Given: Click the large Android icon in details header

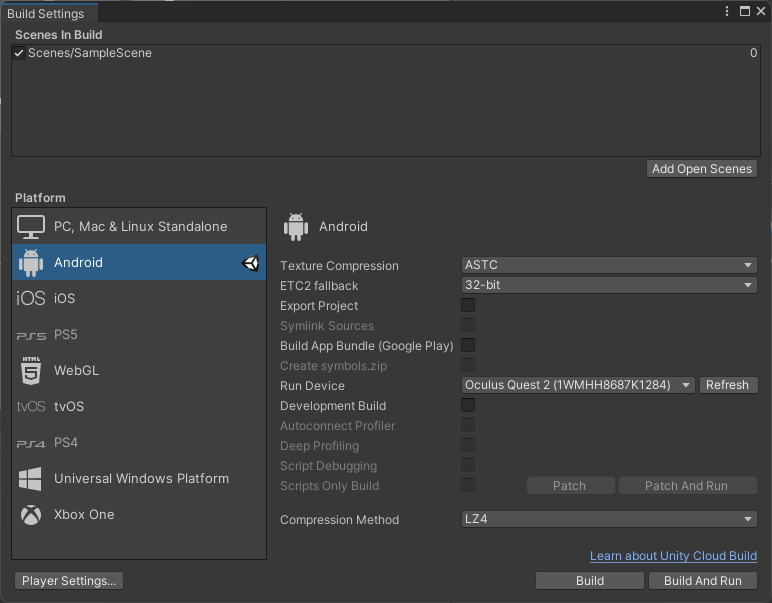Looking at the screenshot, I should 296,227.
